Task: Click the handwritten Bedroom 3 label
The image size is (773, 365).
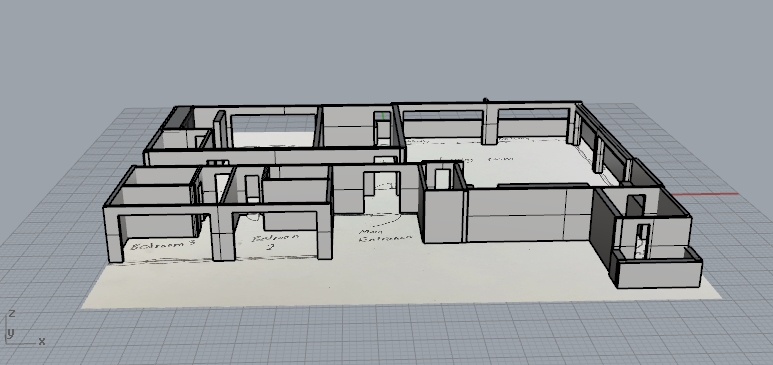Action: (x=163, y=245)
